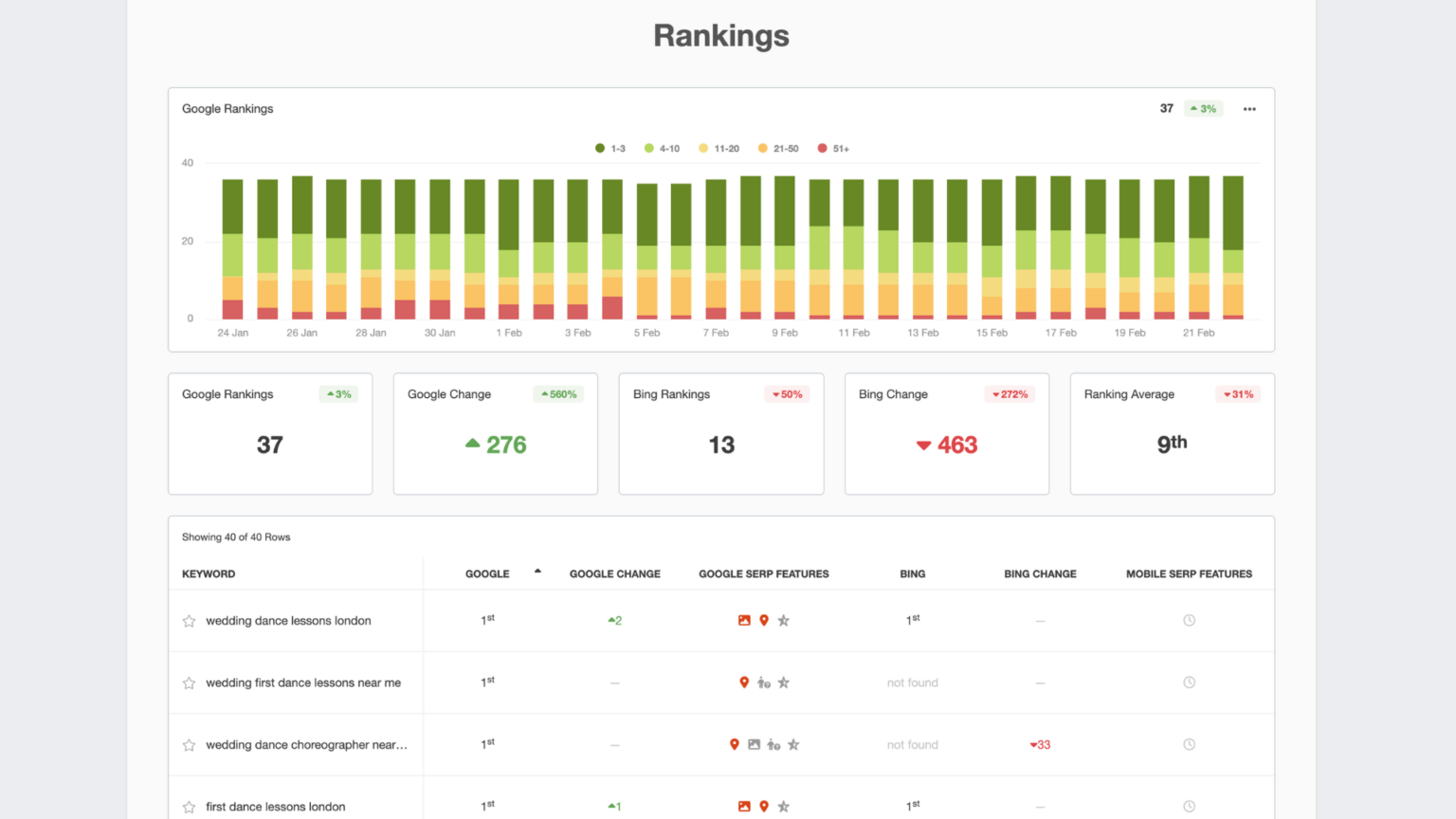The width and height of the screenshot is (1456, 819).
Task: Click mobile SERP clock icon for 'first dance lessons london'
Action: (x=1189, y=807)
